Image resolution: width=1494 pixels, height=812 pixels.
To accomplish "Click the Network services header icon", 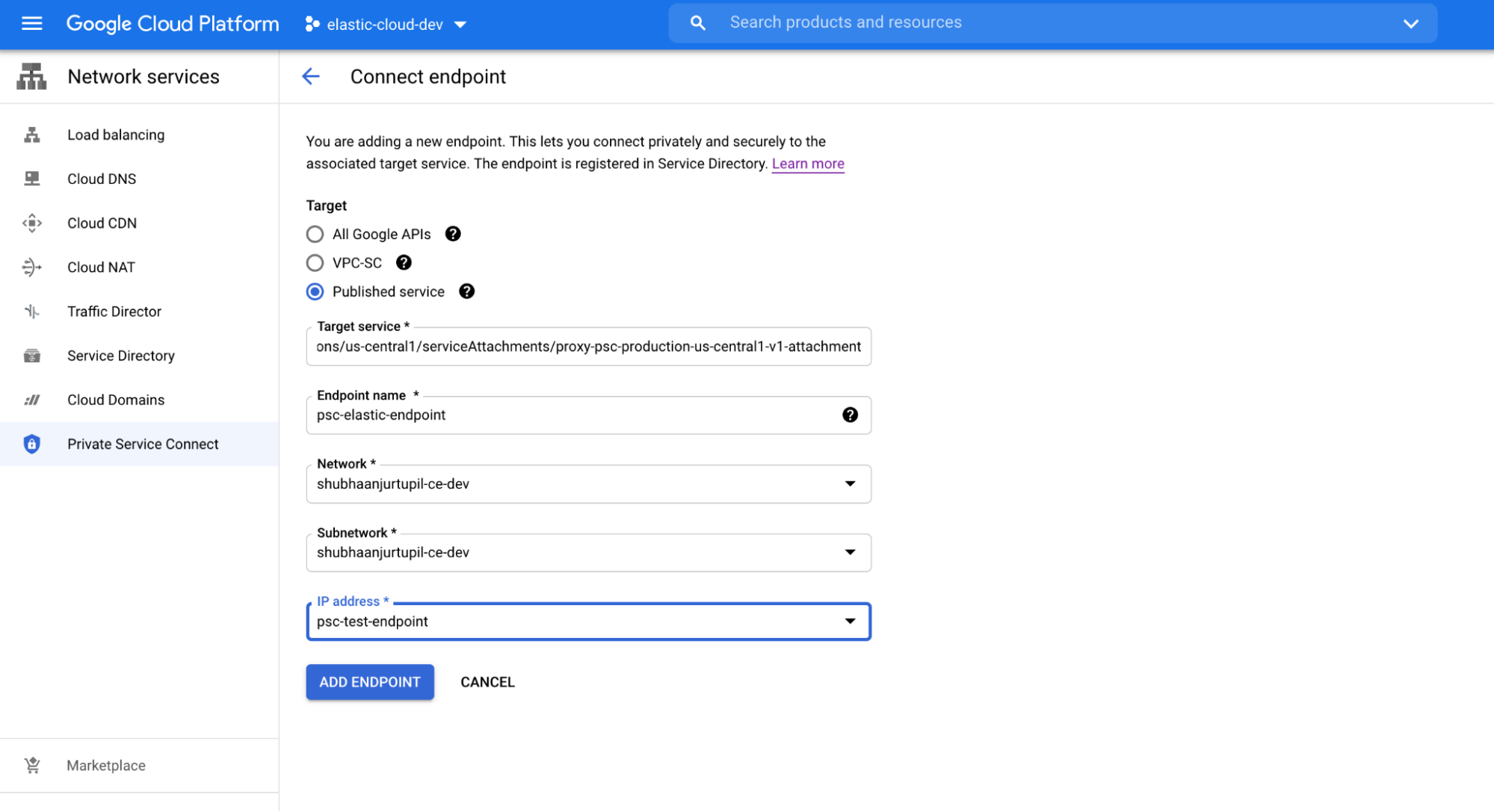I will 31,77.
